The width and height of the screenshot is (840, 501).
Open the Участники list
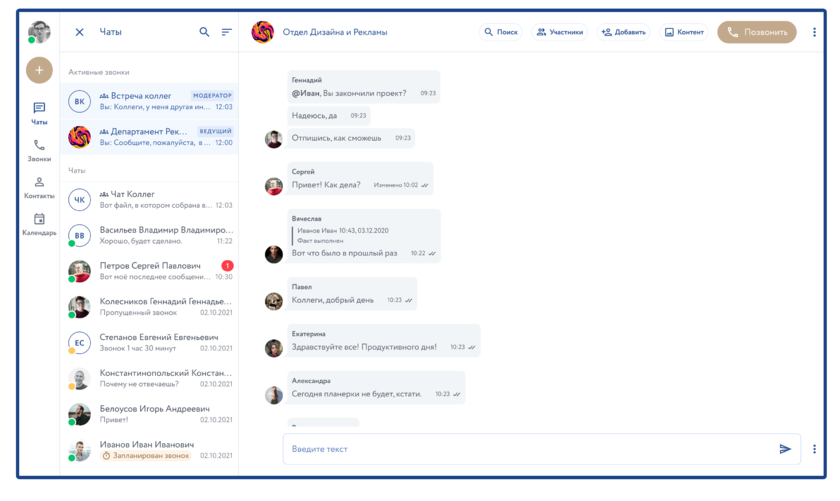tap(560, 32)
